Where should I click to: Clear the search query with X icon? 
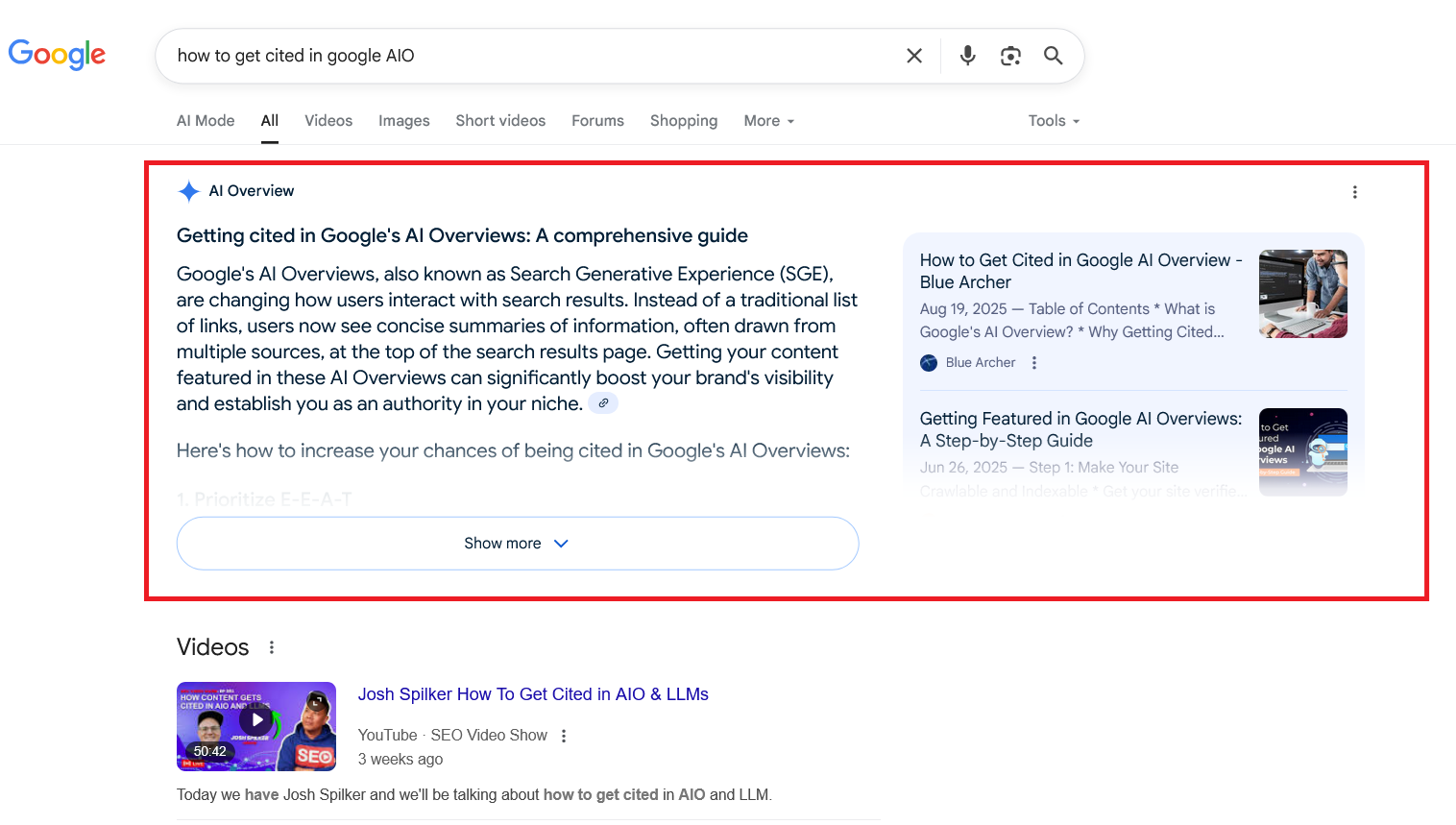(x=914, y=56)
